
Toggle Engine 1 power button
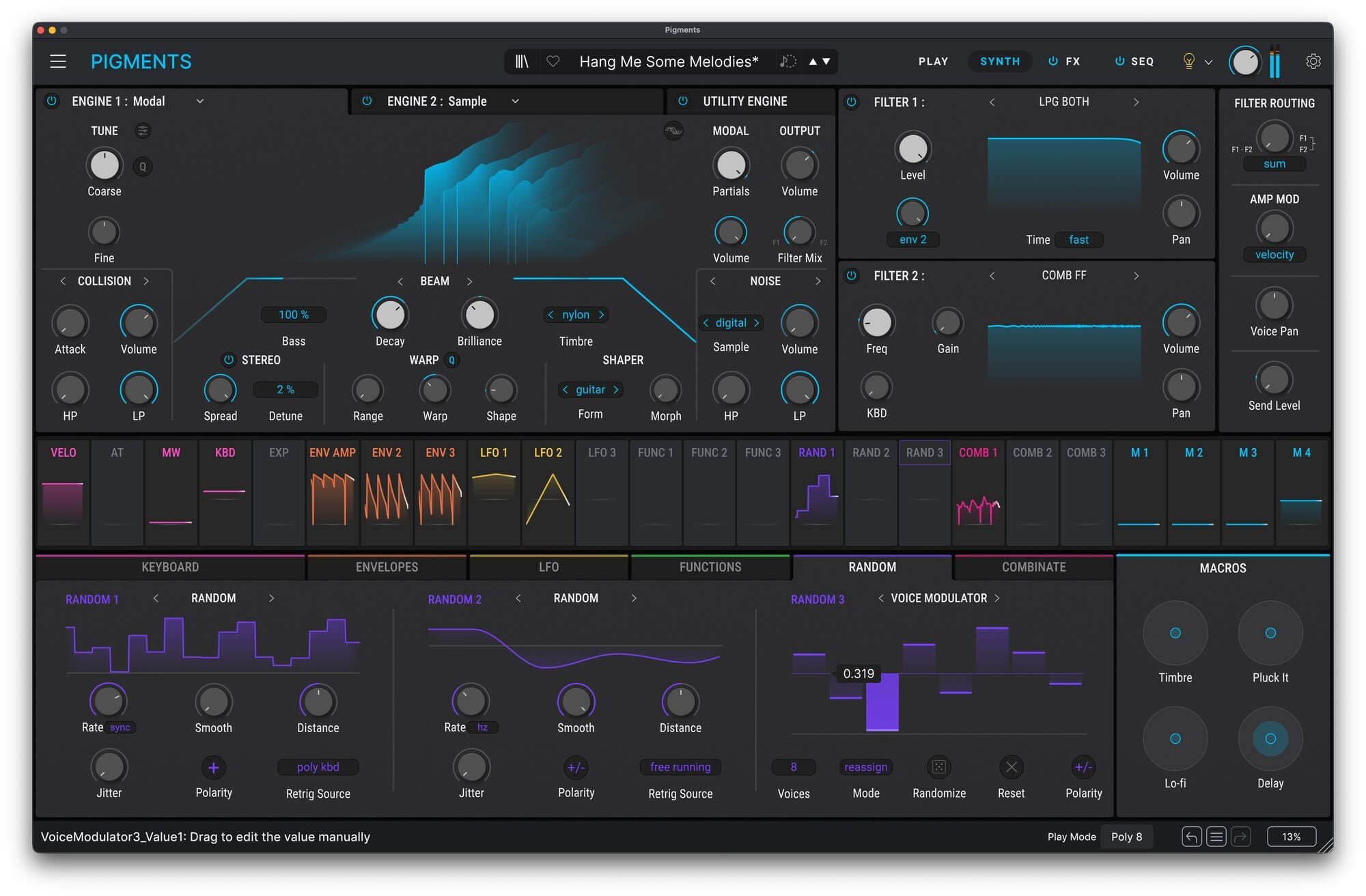click(x=52, y=101)
